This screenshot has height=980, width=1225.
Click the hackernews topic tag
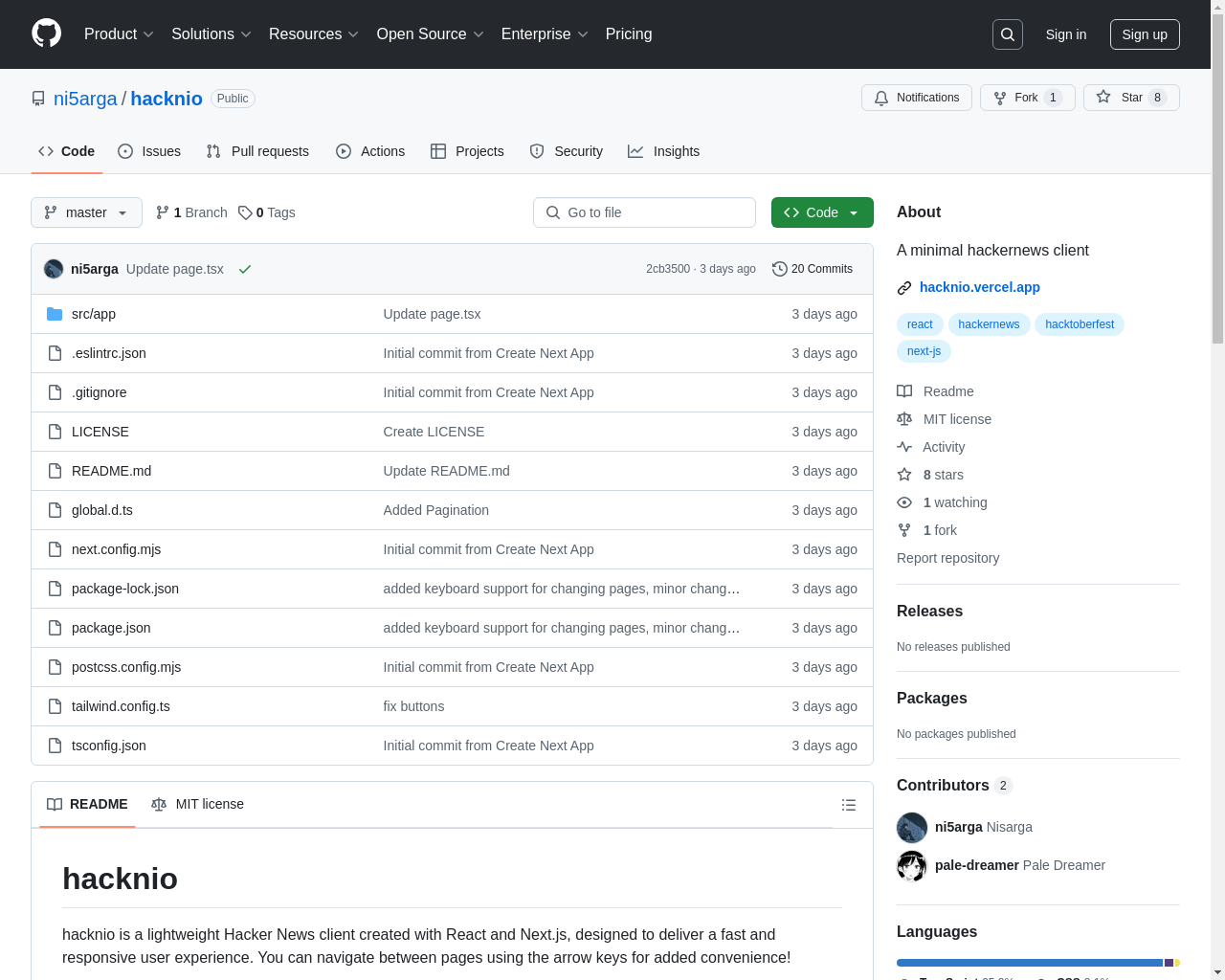point(989,324)
